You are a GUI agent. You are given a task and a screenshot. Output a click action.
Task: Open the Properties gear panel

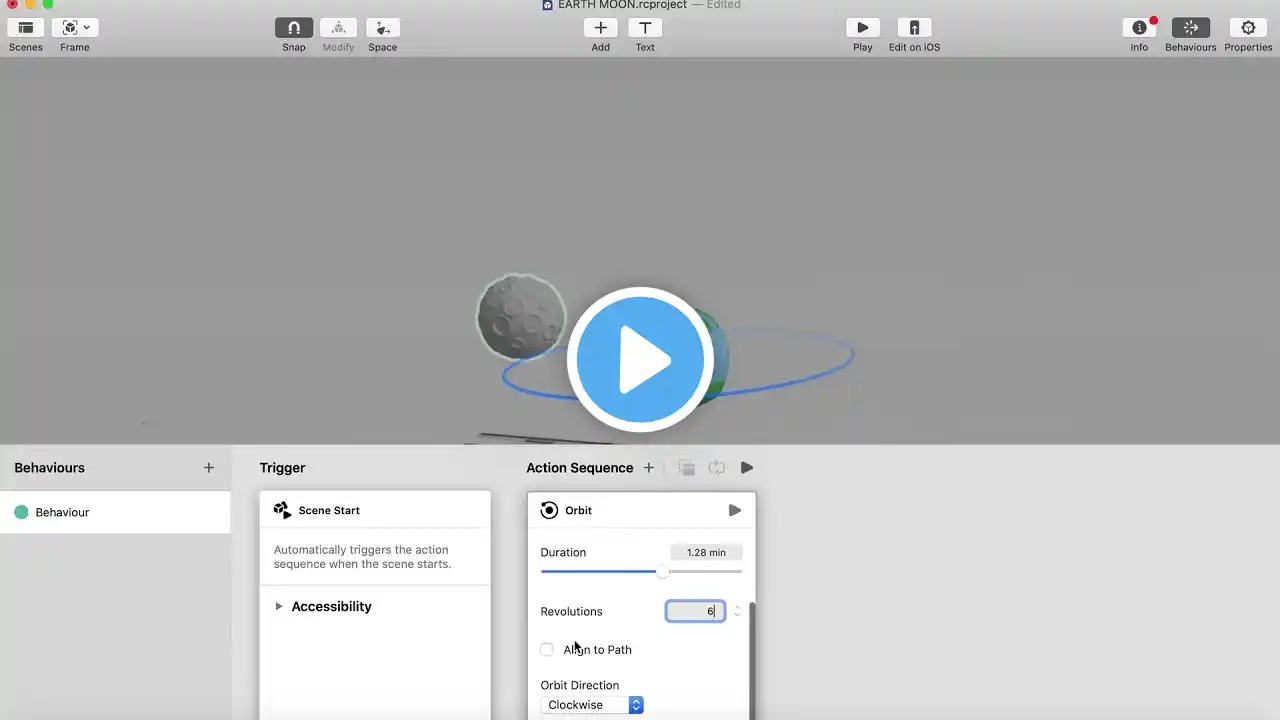[1248, 28]
